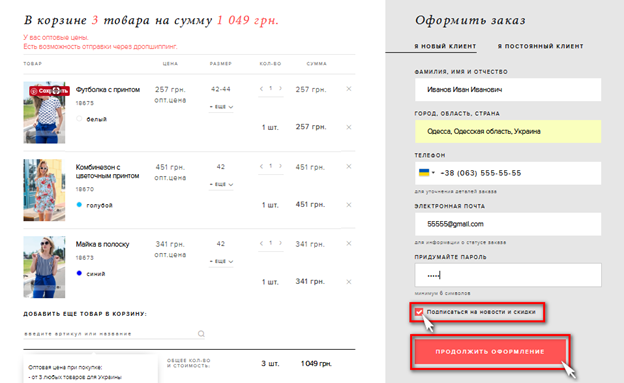Screen dimensions: 624x383
Task: Open the Комбинезон product thumbnail
Action: pyautogui.click(x=44, y=190)
